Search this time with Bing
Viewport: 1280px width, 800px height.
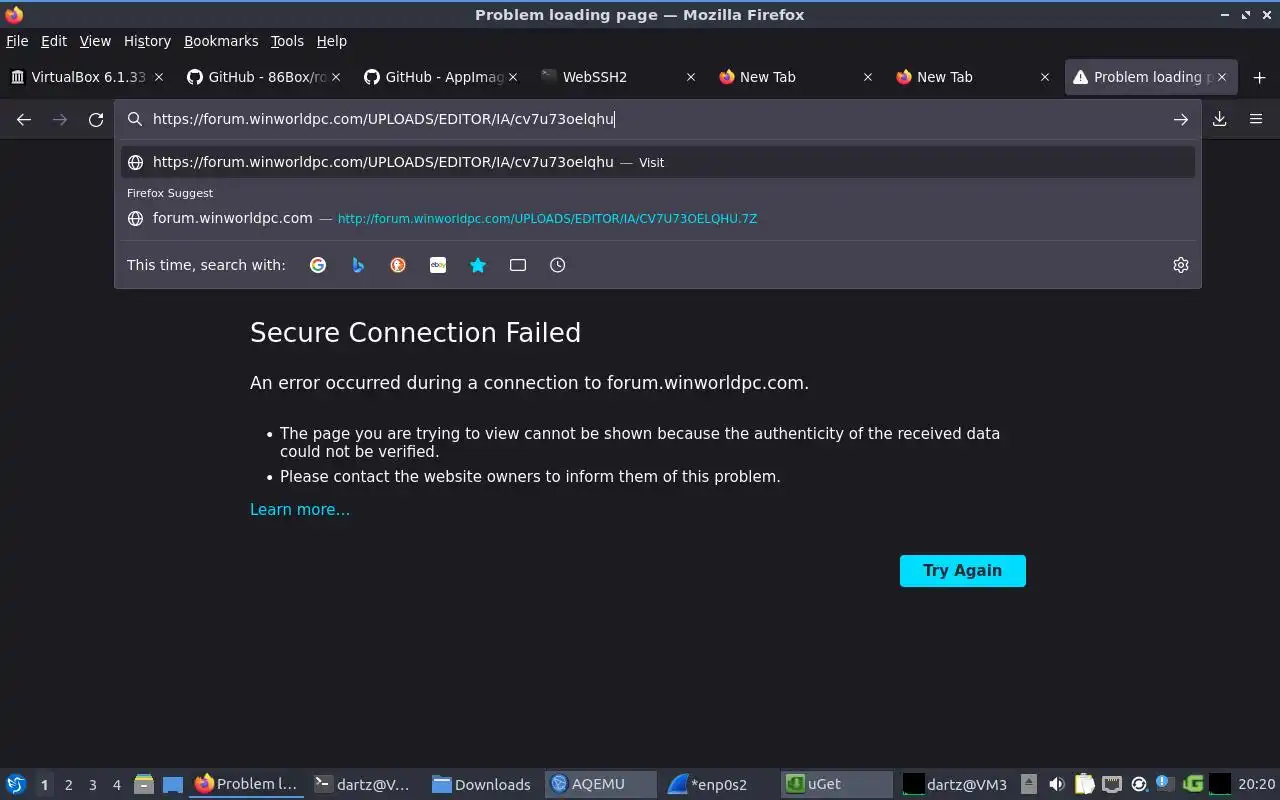pyautogui.click(x=358, y=265)
